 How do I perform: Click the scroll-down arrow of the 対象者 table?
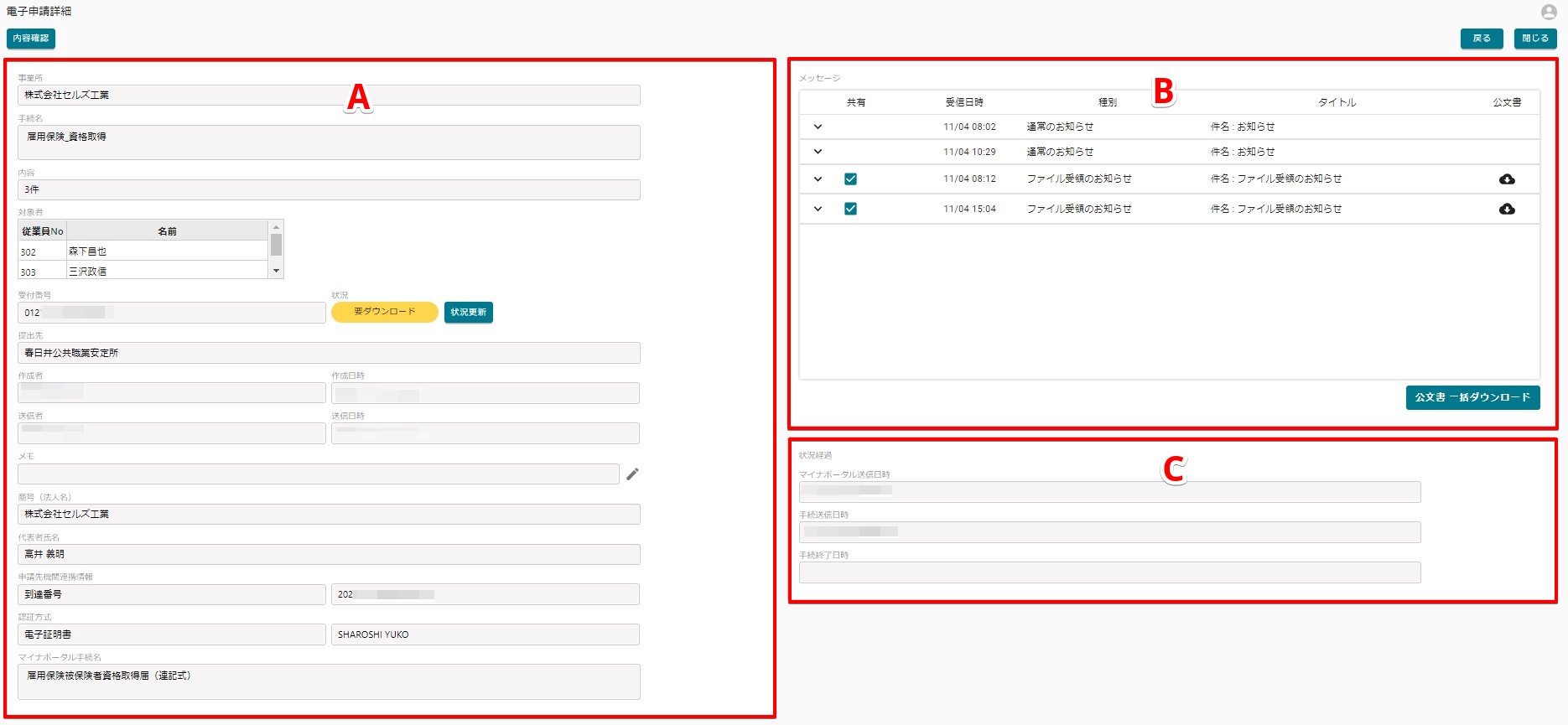tap(276, 272)
